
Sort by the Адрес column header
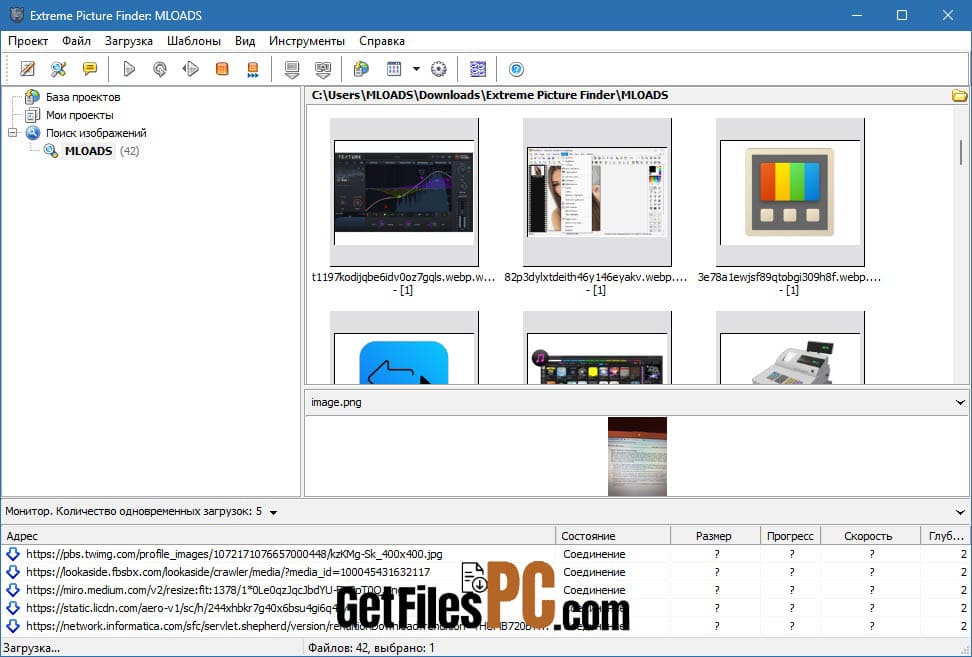(278, 536)
